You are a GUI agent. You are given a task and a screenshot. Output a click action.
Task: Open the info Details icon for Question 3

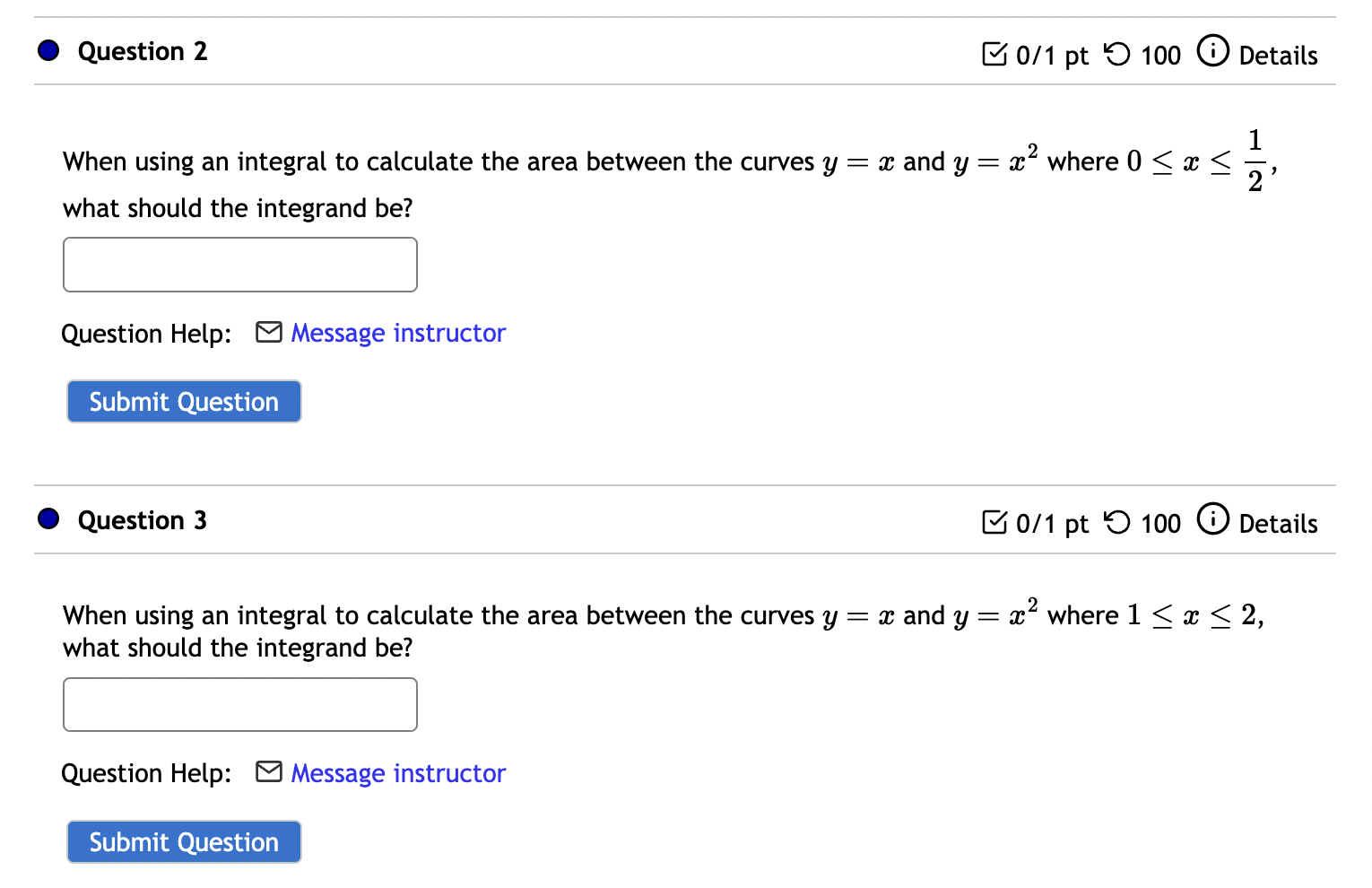tap(1214, 519)
